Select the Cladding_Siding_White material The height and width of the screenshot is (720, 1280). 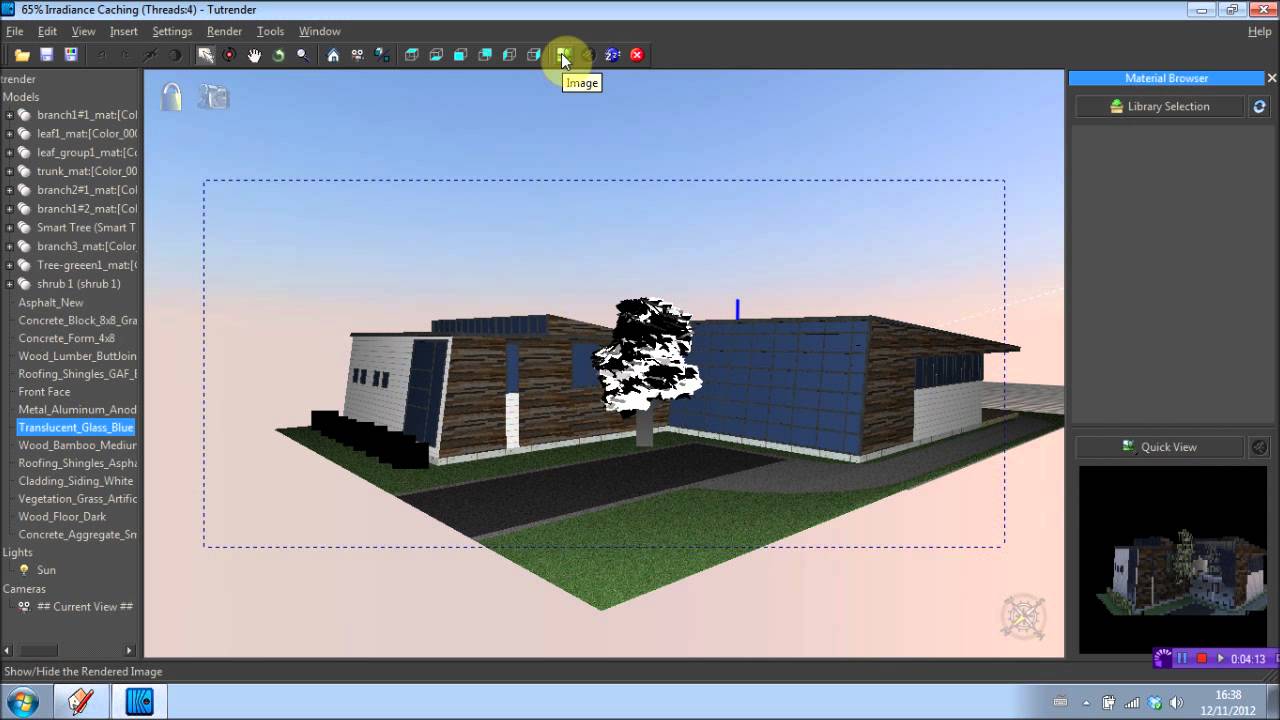[76, 481]
